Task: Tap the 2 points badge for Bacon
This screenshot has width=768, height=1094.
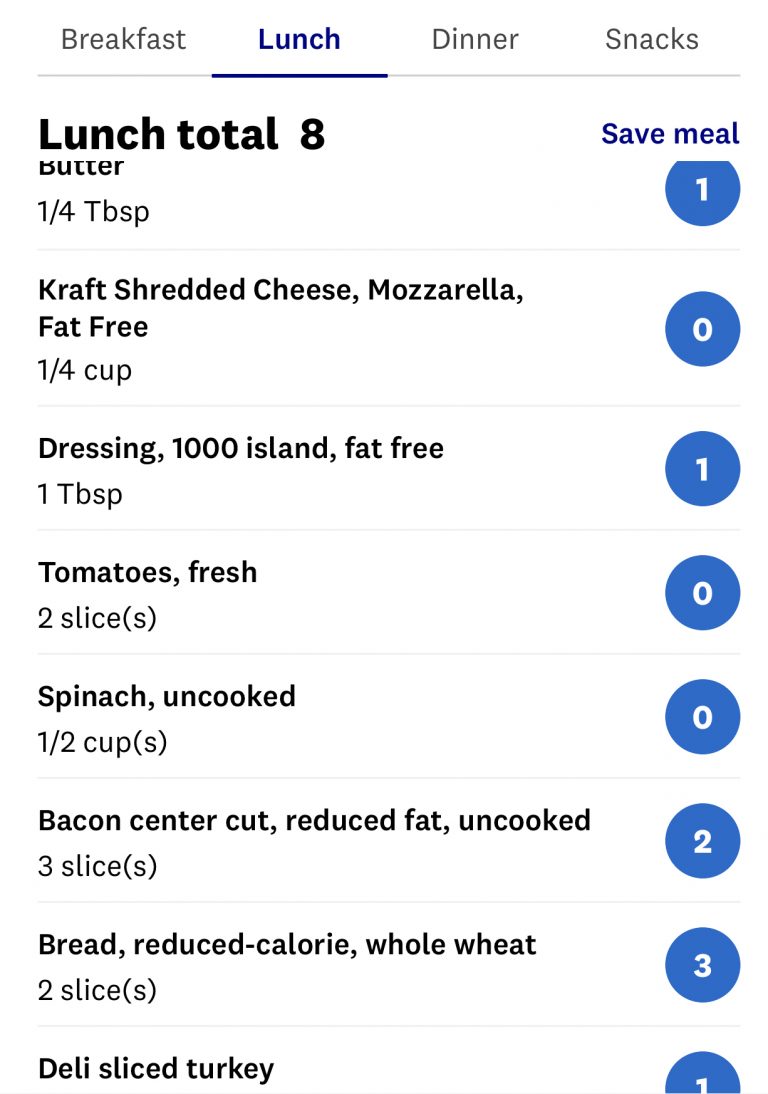Action: tap(702, 841)
